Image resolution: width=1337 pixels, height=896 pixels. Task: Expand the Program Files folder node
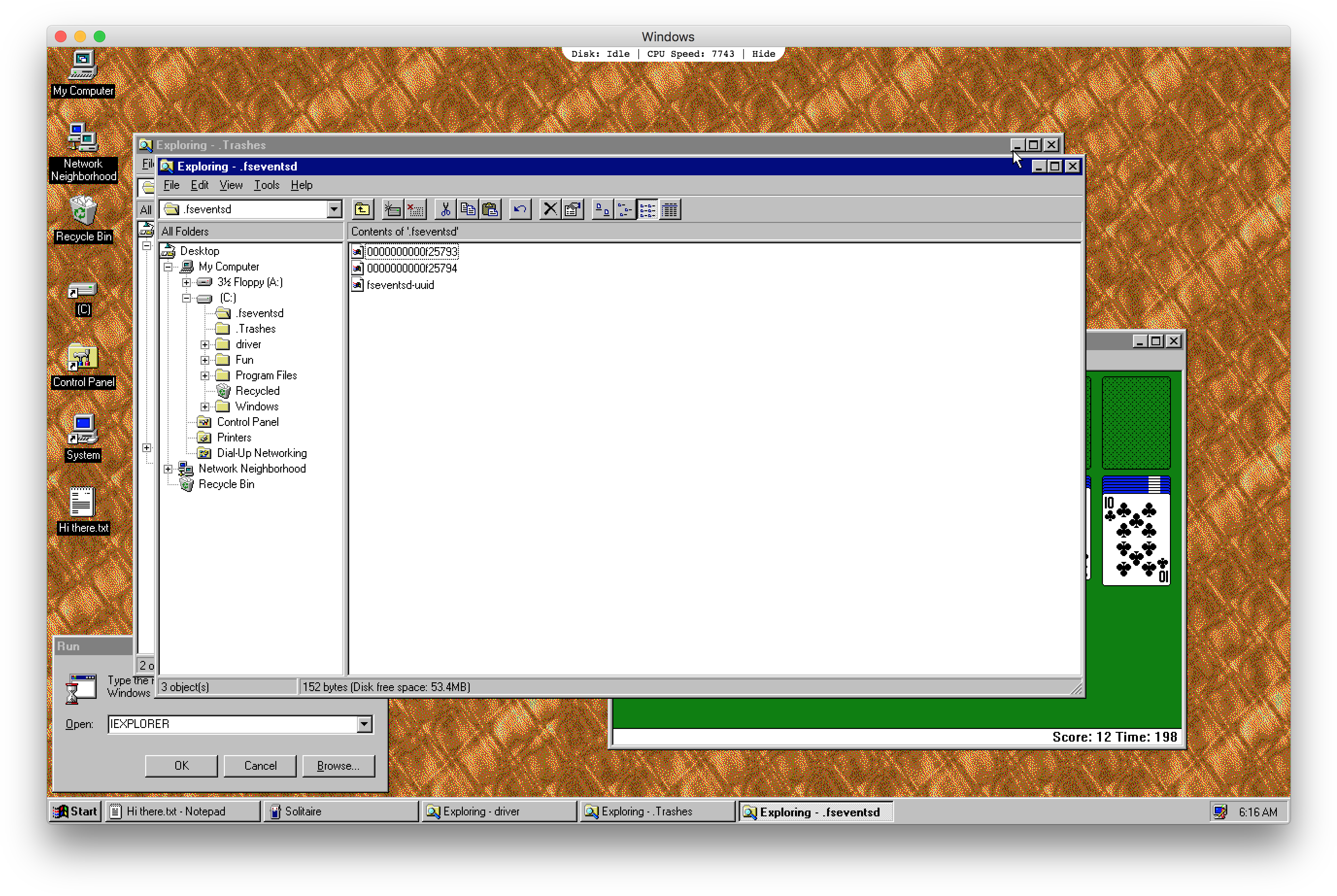204,376
